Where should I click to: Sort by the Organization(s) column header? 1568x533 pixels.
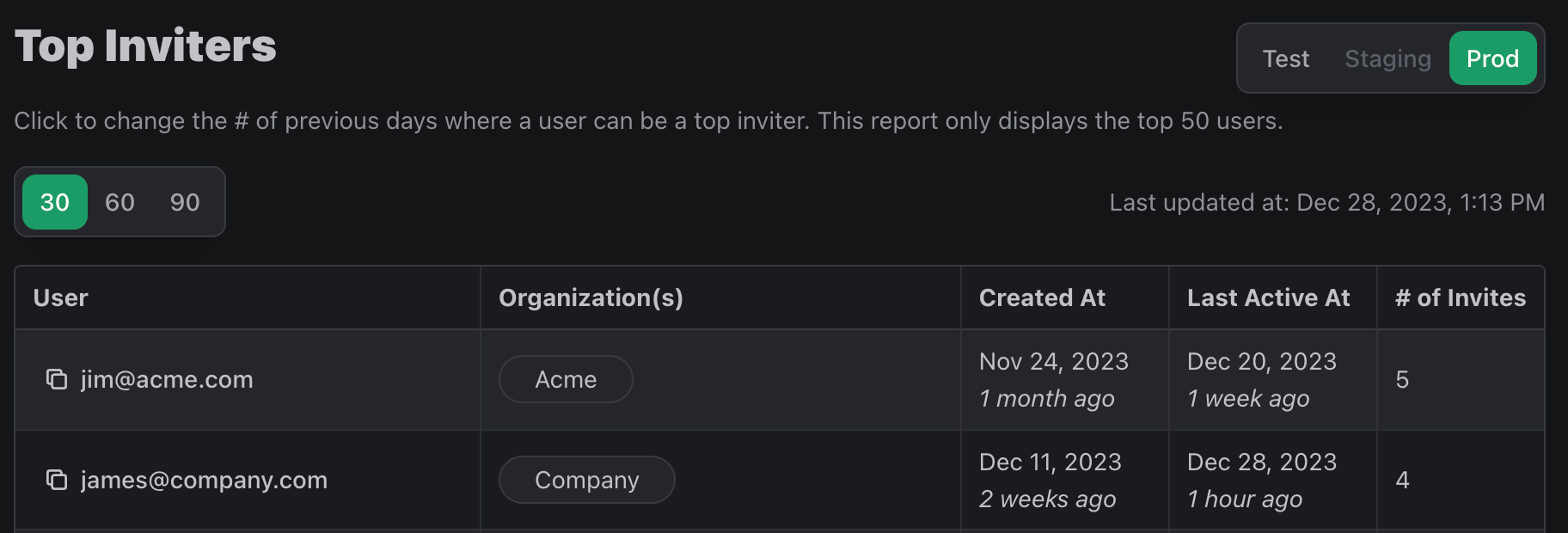(591, 297)
